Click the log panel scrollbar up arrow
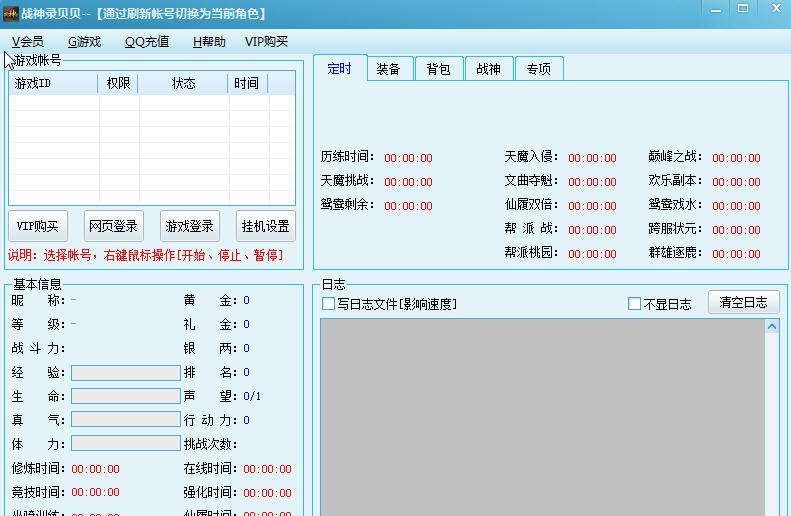 point(769,327)
